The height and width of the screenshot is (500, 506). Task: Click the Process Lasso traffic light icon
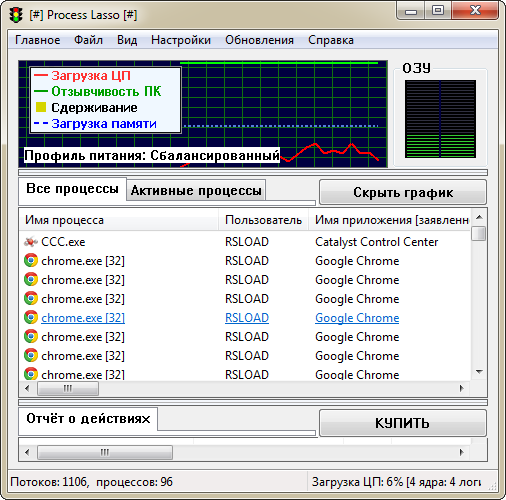(x=16, y=15)
